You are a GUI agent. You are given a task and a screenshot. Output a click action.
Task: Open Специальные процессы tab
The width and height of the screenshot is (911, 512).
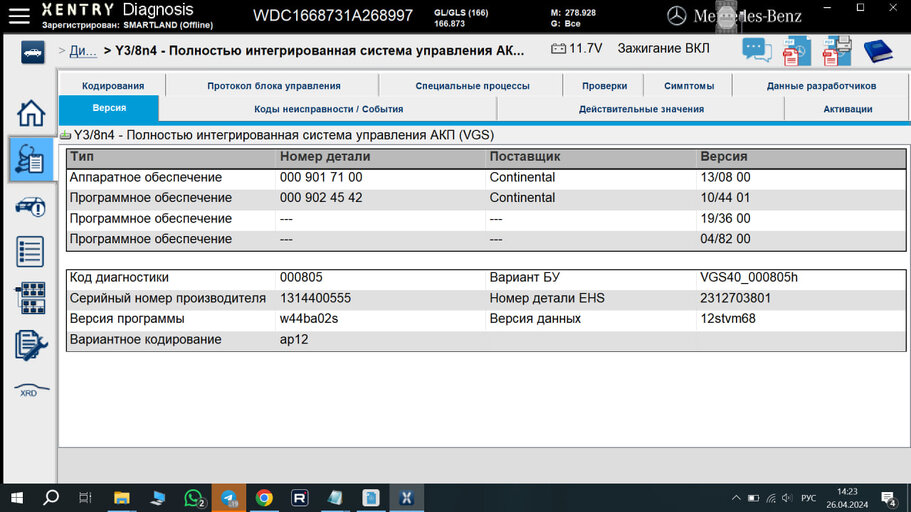pyautogui.click(x=472, y=85)
